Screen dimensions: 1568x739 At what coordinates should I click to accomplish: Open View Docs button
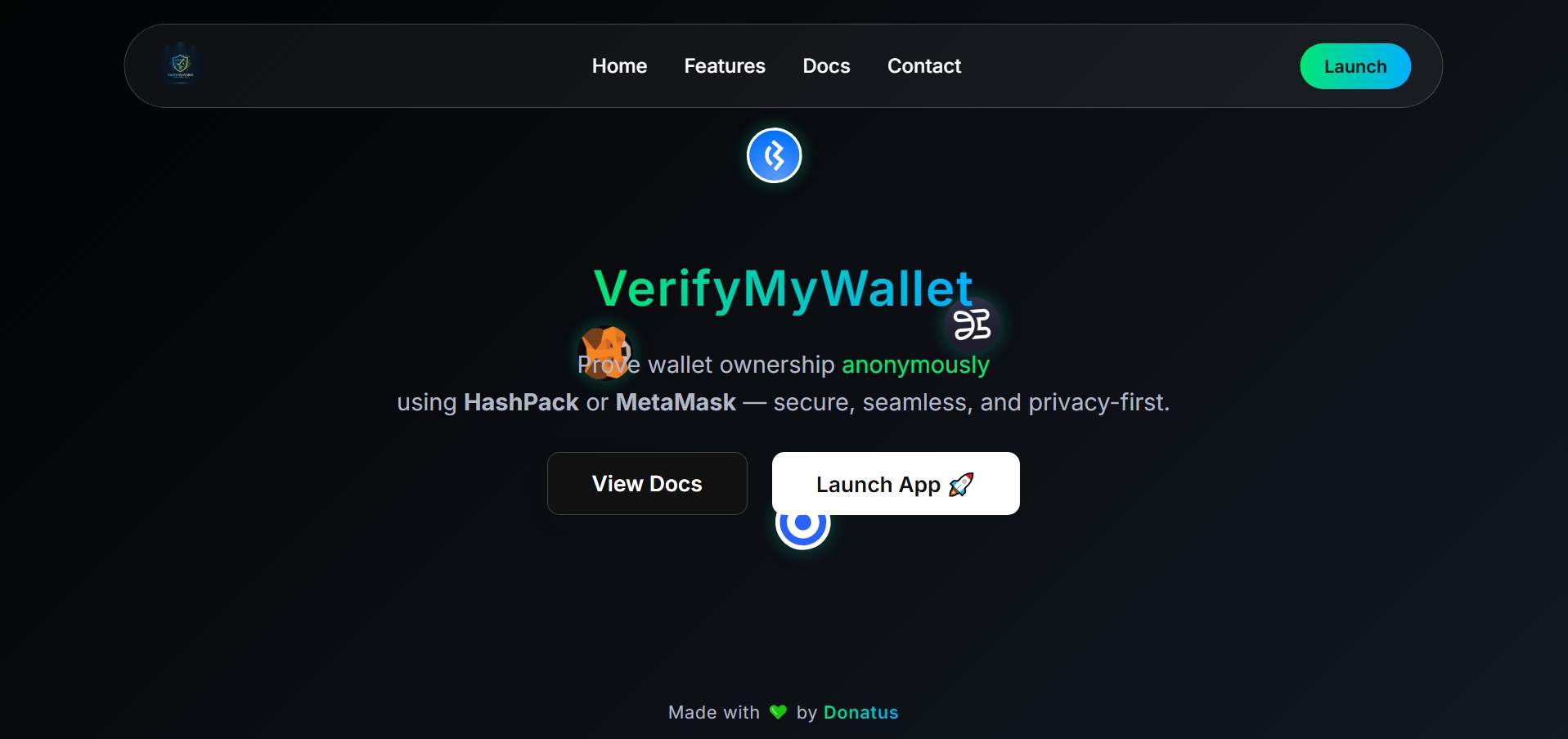point(647,483)
